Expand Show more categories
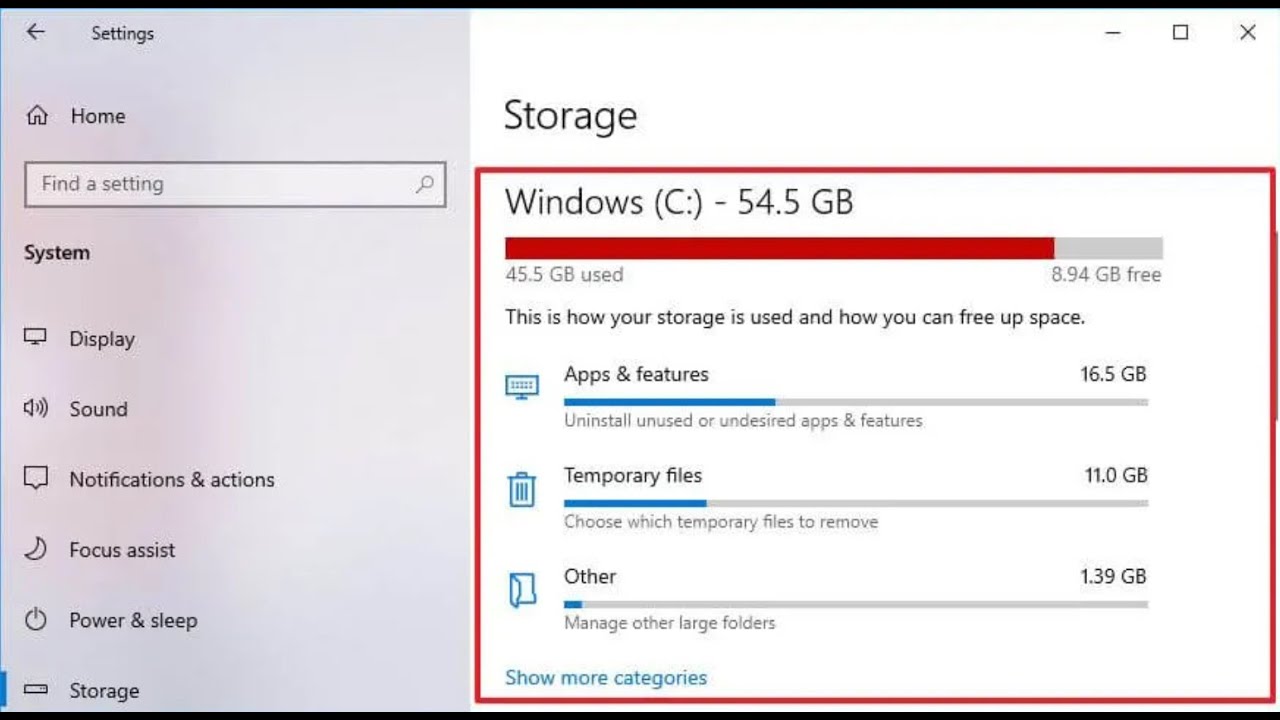 (x=606, y=677)
